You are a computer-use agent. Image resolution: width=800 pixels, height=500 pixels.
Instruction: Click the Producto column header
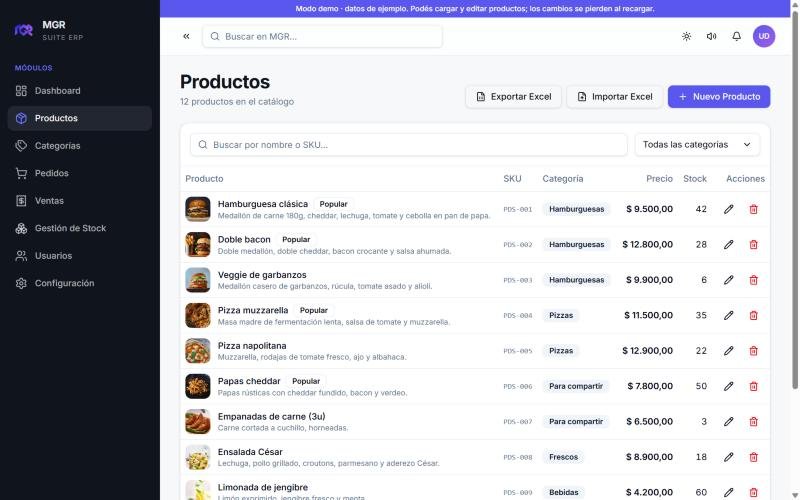204,179
